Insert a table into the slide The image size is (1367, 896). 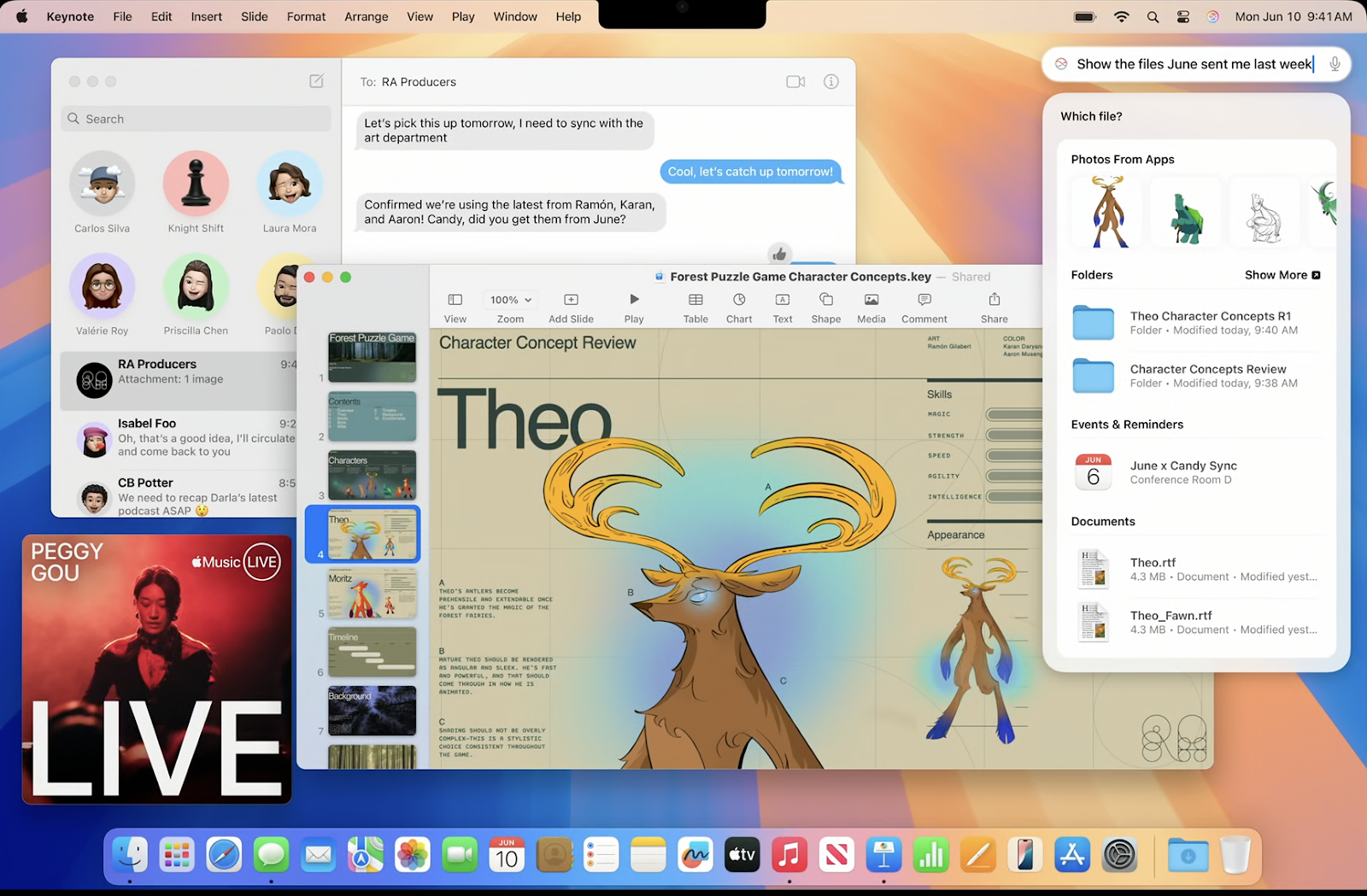695,305
